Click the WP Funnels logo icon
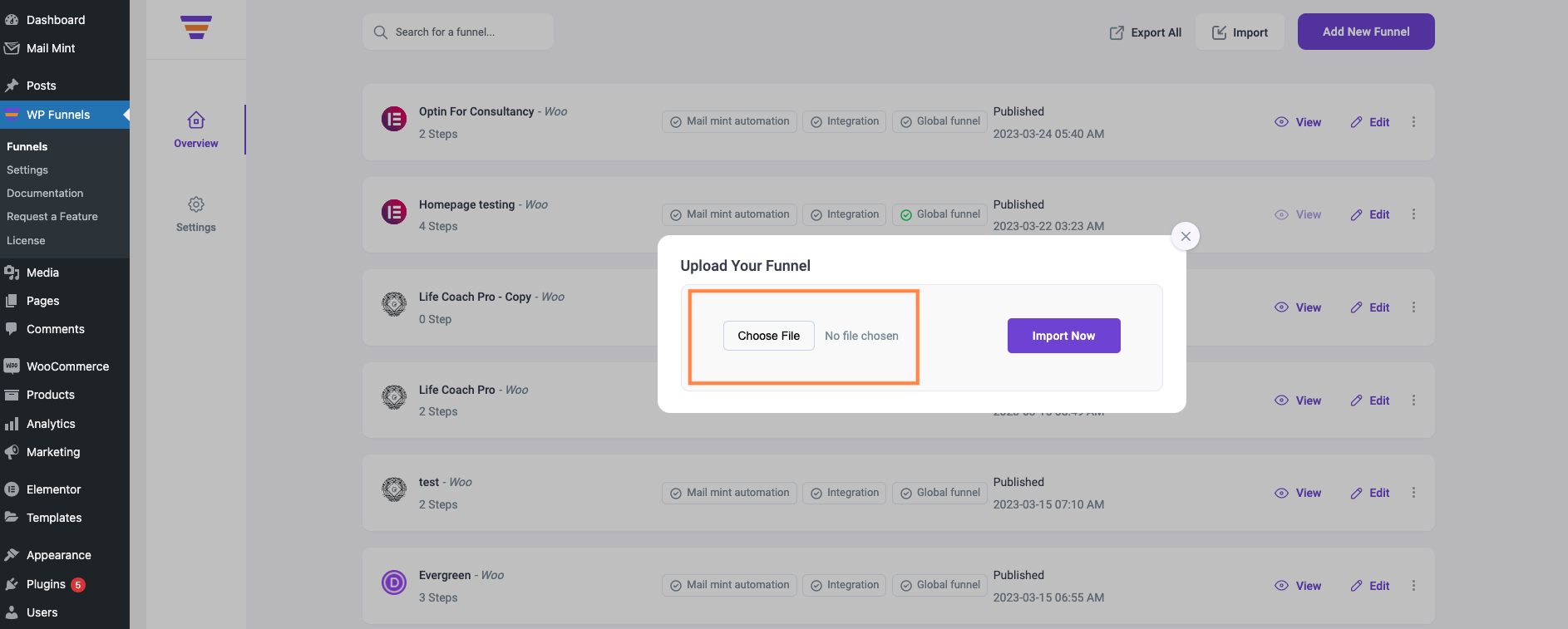Image resolution: width=1568 pixels, height=629 pixels. pos(196,27)
